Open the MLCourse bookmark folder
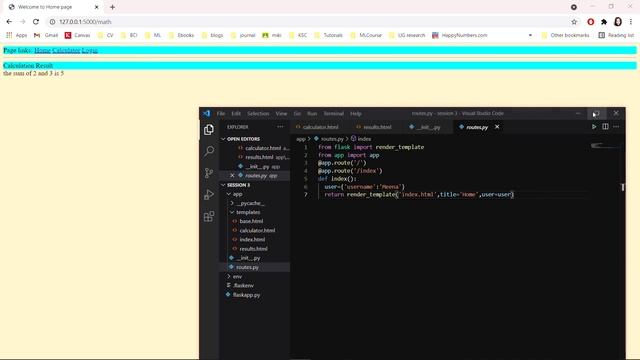Image resolution: width=640 pixels, height=360 pixels. pos(366,35)
